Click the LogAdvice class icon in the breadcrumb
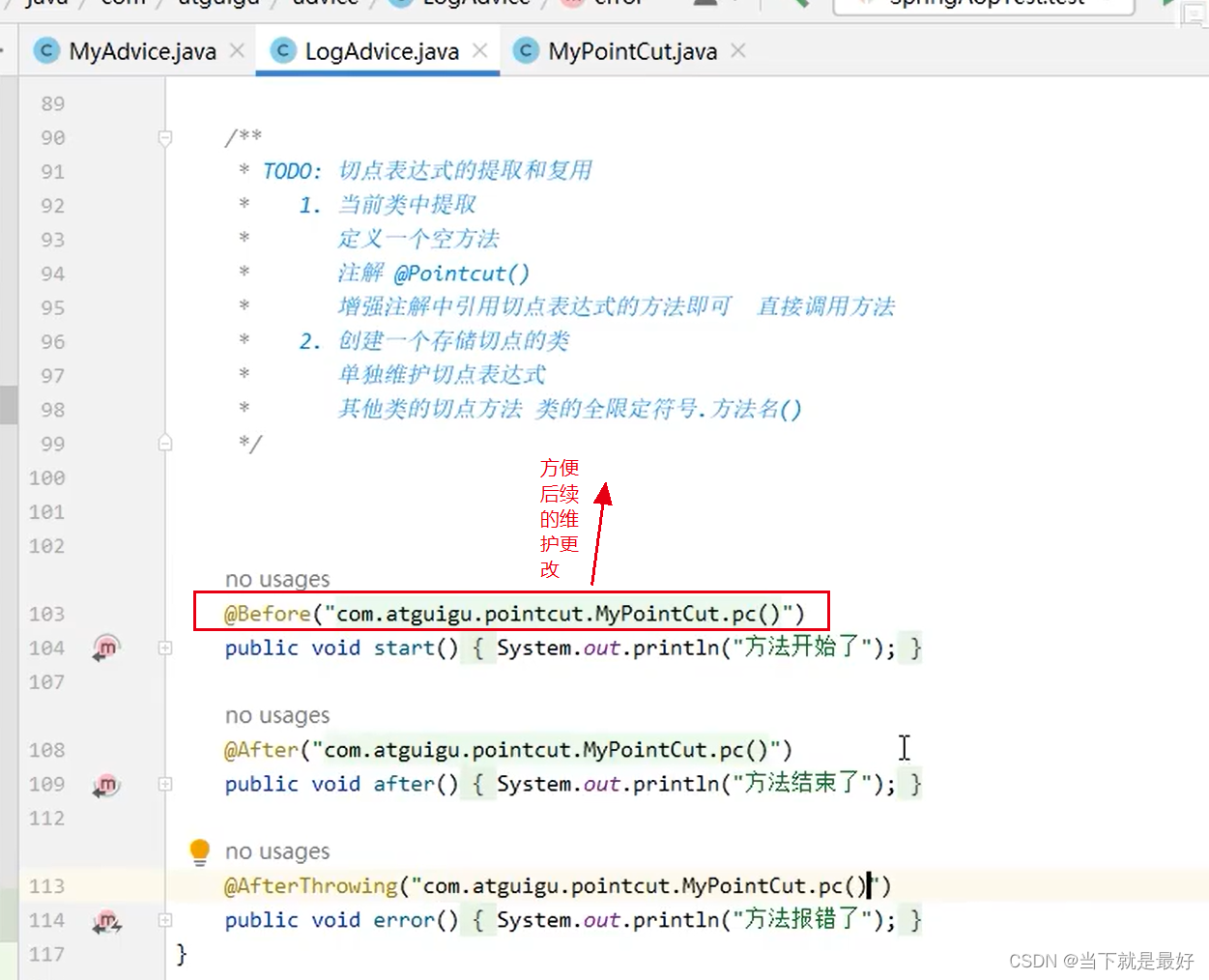The width and height of the screenshot is (1209, 980). (399, 4)
